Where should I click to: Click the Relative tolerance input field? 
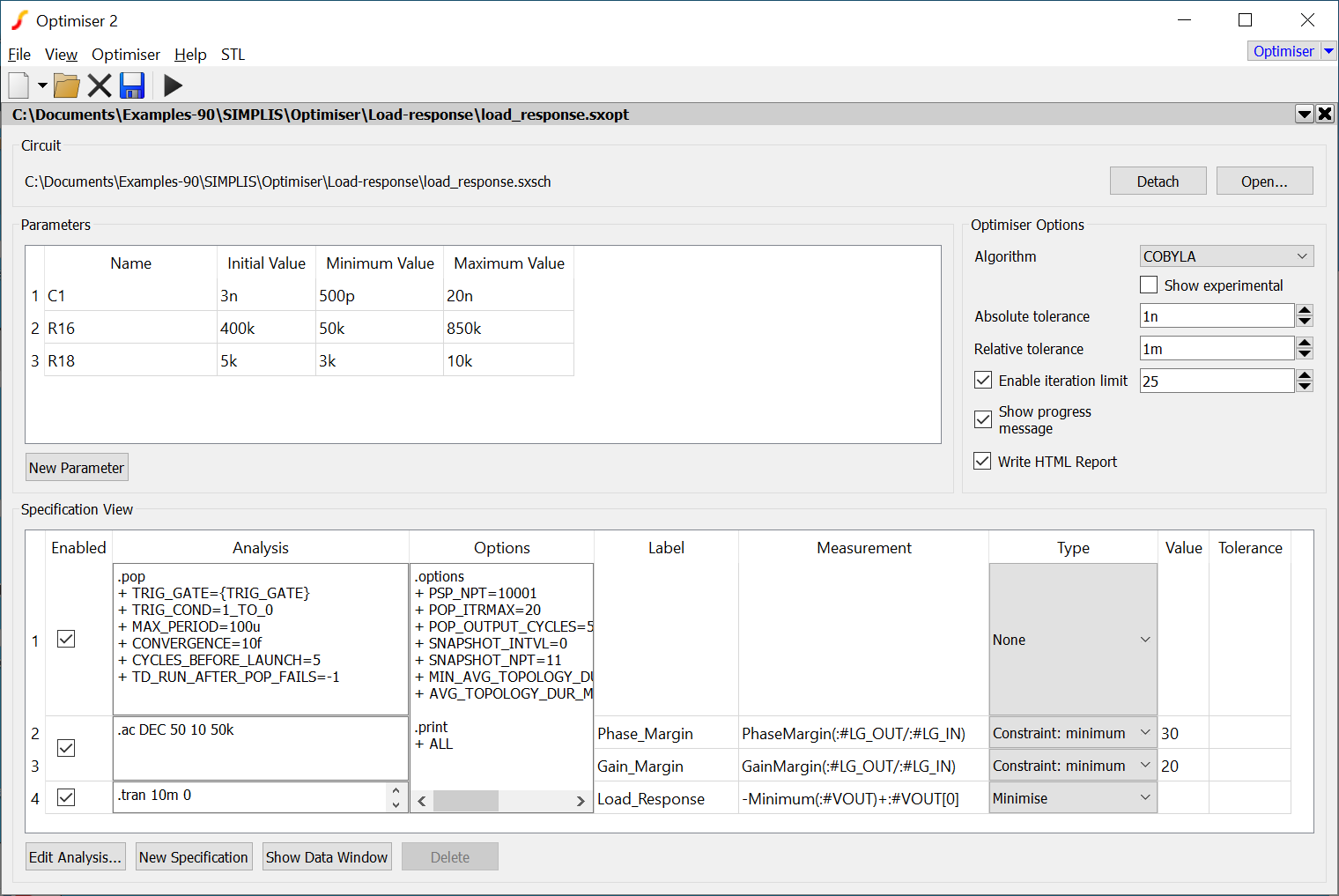[x=1217, y=349]
